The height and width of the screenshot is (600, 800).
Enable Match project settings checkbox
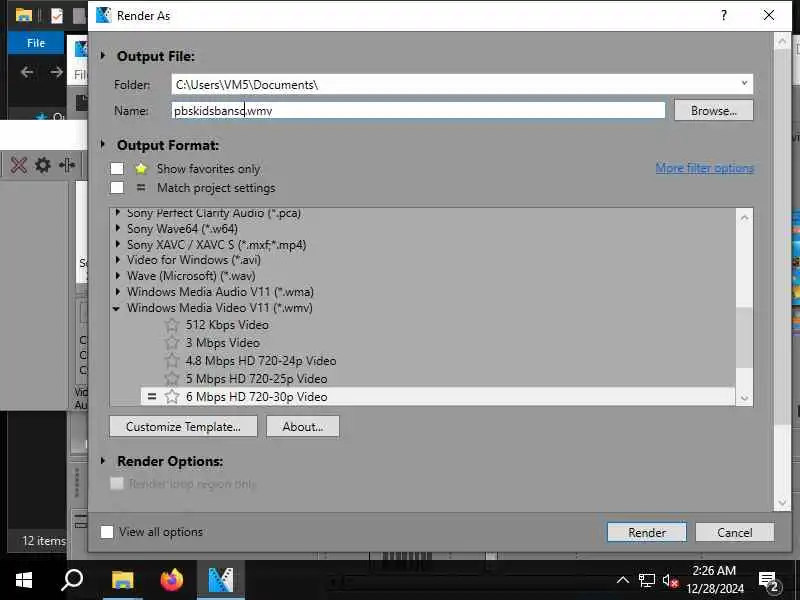click(x=117, y=188)
